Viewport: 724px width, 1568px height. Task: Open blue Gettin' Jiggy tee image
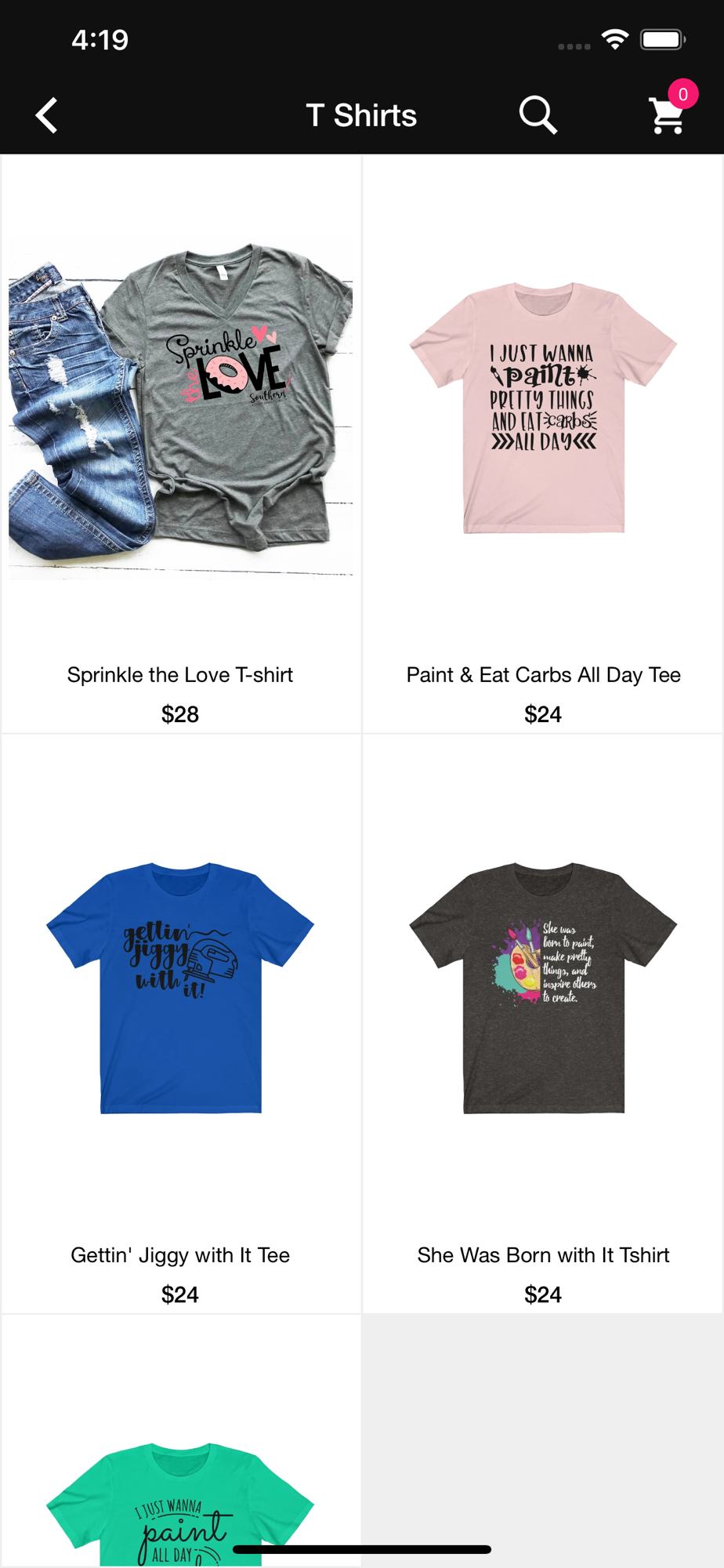coord(180,988)
